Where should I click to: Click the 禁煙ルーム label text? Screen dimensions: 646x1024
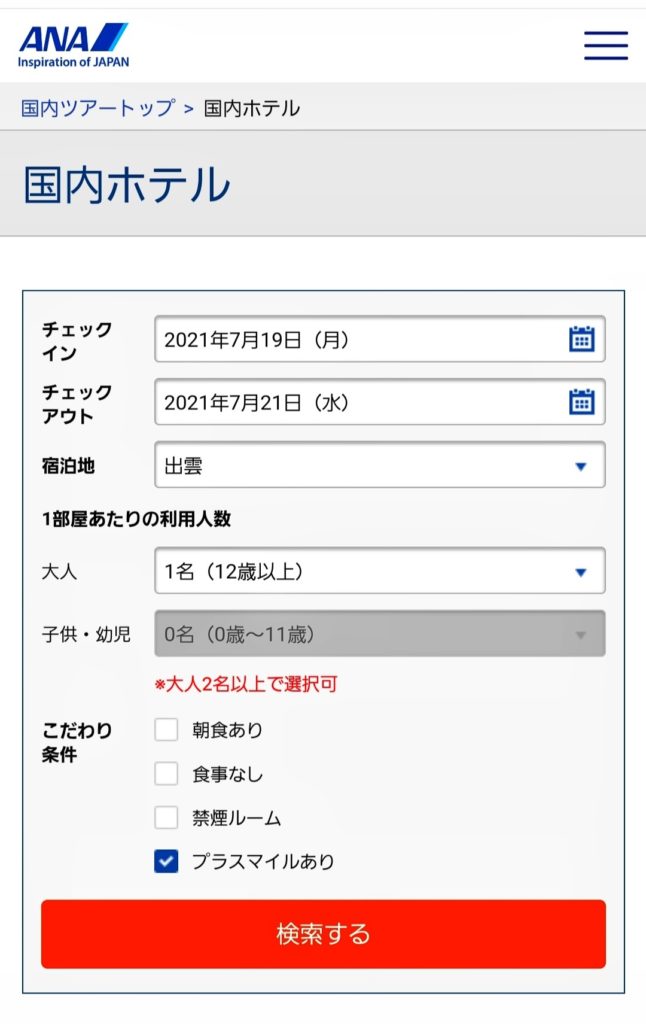[x=237, y=819]
